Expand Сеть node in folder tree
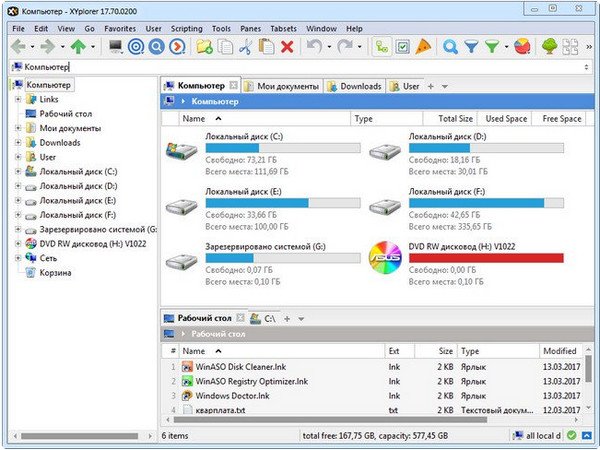Viewport: 600px width, 450px height. pyautogui.click(x=18, y=258)
